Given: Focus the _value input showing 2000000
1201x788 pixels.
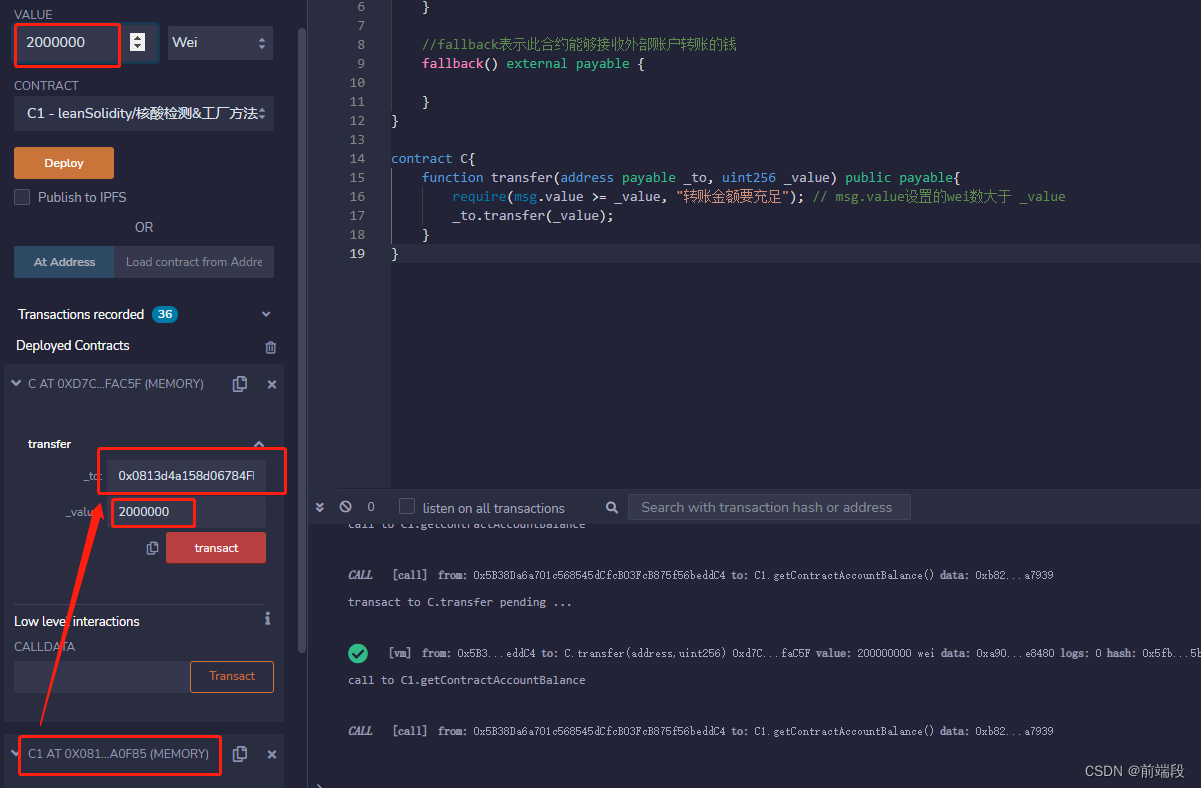Looking at the screenshot, I should pyautogui.click(x=188, y=512).
